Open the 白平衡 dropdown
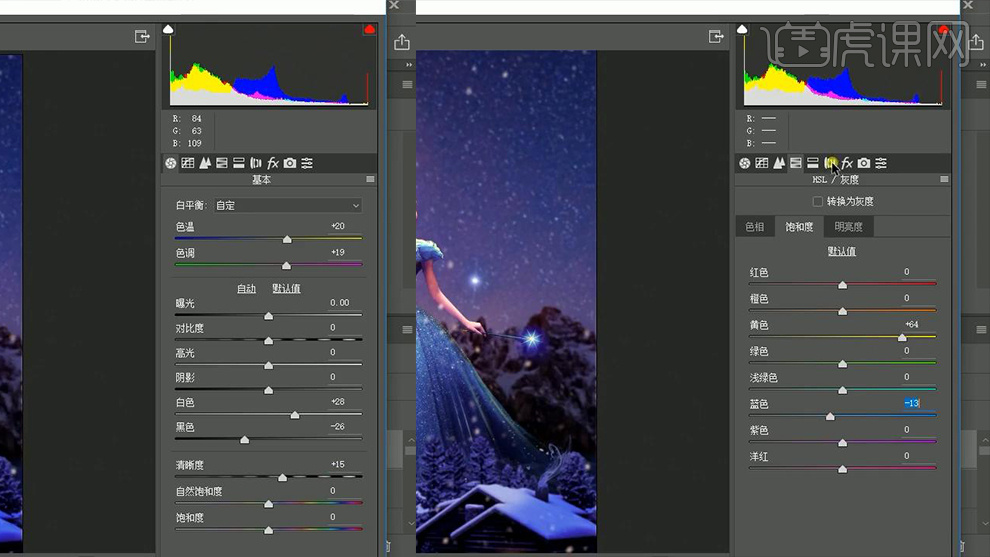Viewport: 990px width, 557px height. pyautogui.click(x=288, y=205)
